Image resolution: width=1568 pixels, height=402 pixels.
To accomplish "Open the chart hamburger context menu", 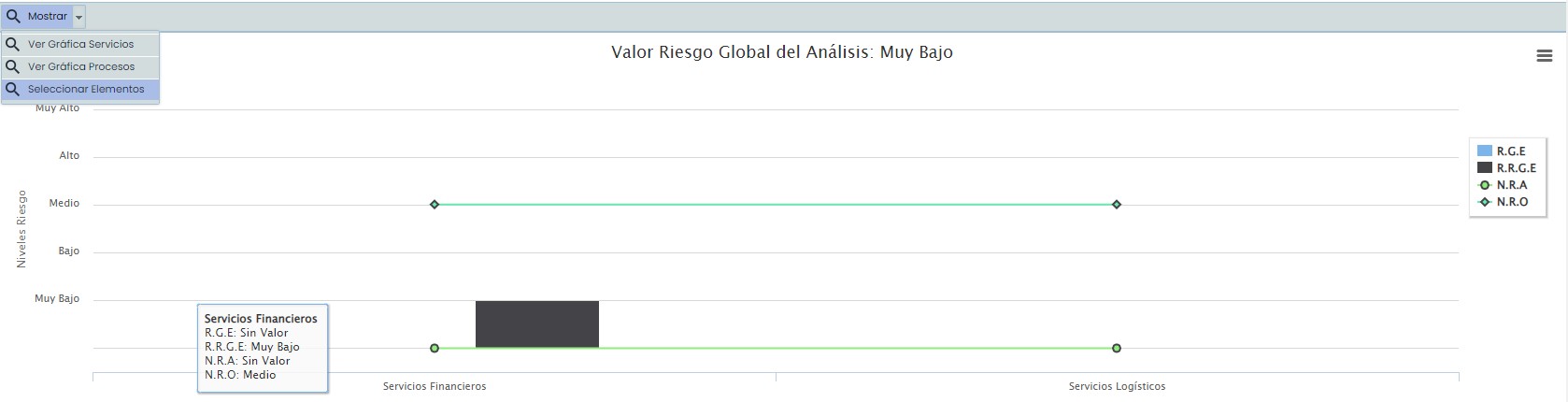I will [x=1544, y=56].
